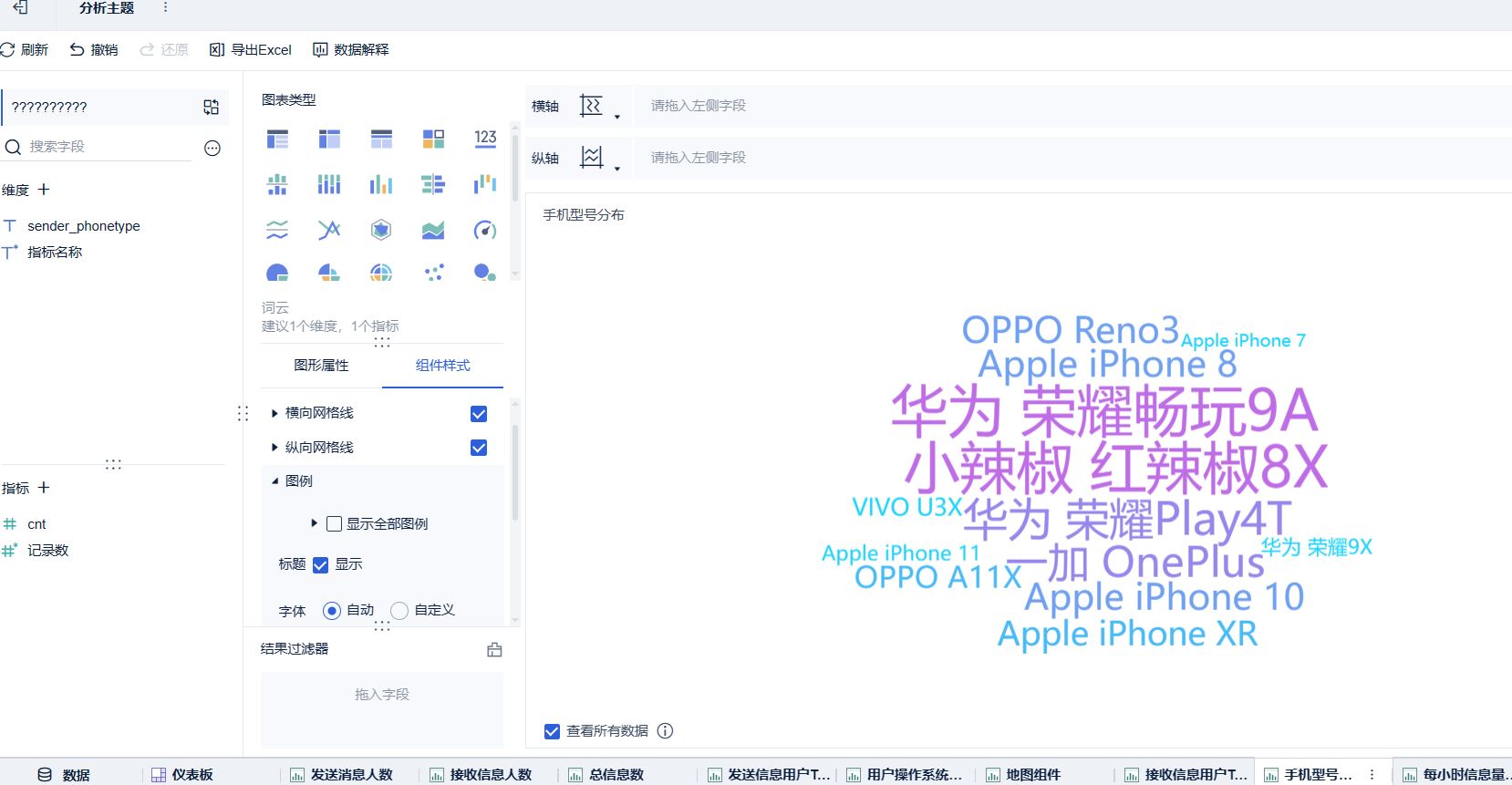
Task: Switch to the 总信息数 tab
Action: tap(606, 774)
